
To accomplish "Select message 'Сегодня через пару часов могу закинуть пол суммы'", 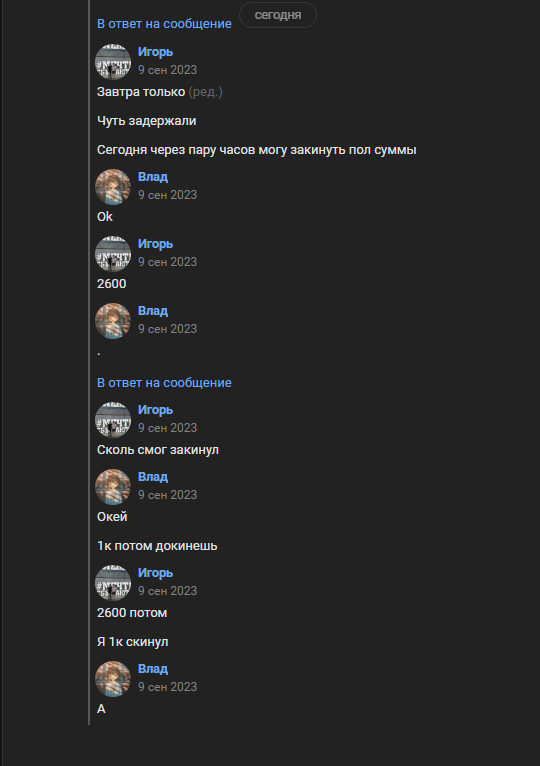I will [x=257, y=150].
